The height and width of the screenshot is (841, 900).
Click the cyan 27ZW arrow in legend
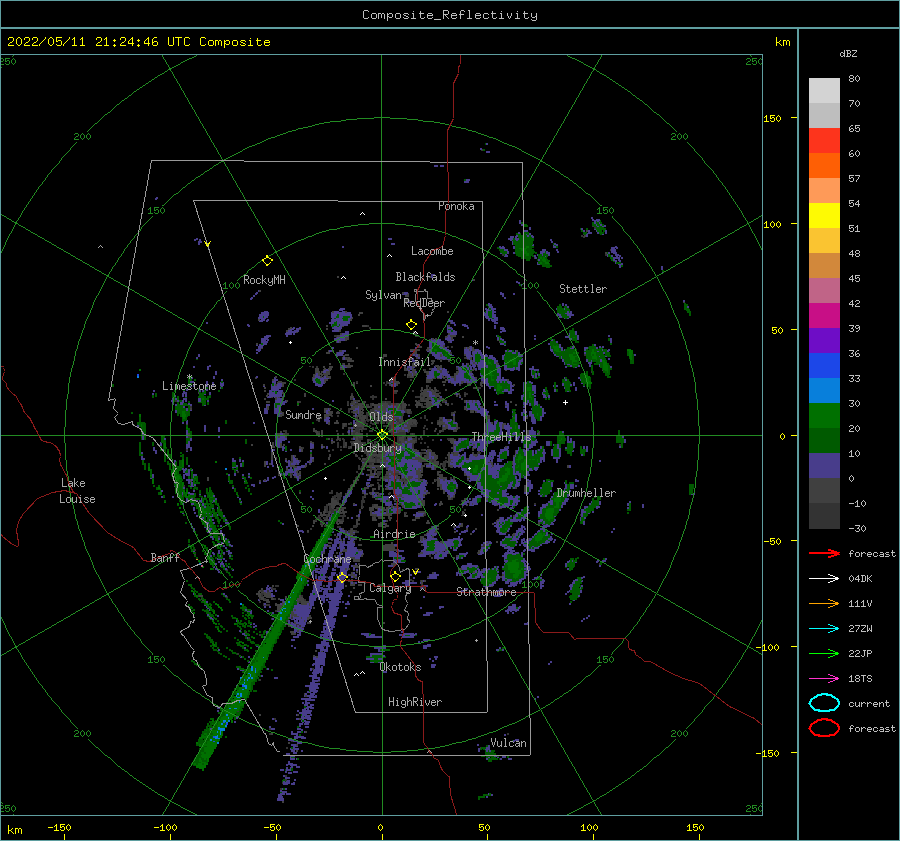coord(824,629)
